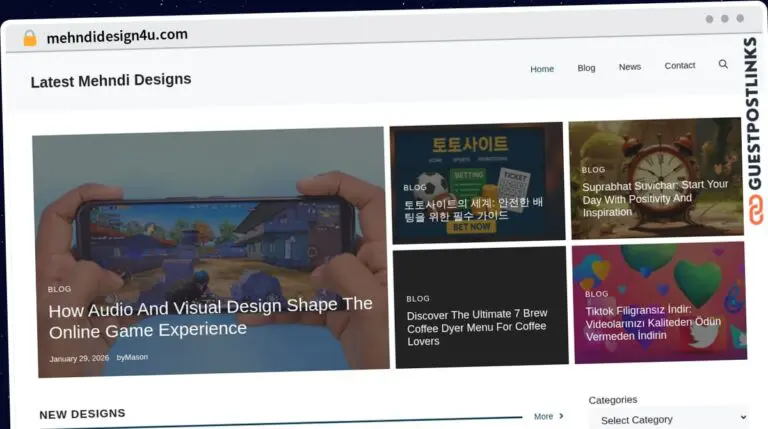This screenshot has width=768, height=429.
Task: Open the News navigation link
Action: 630,67
